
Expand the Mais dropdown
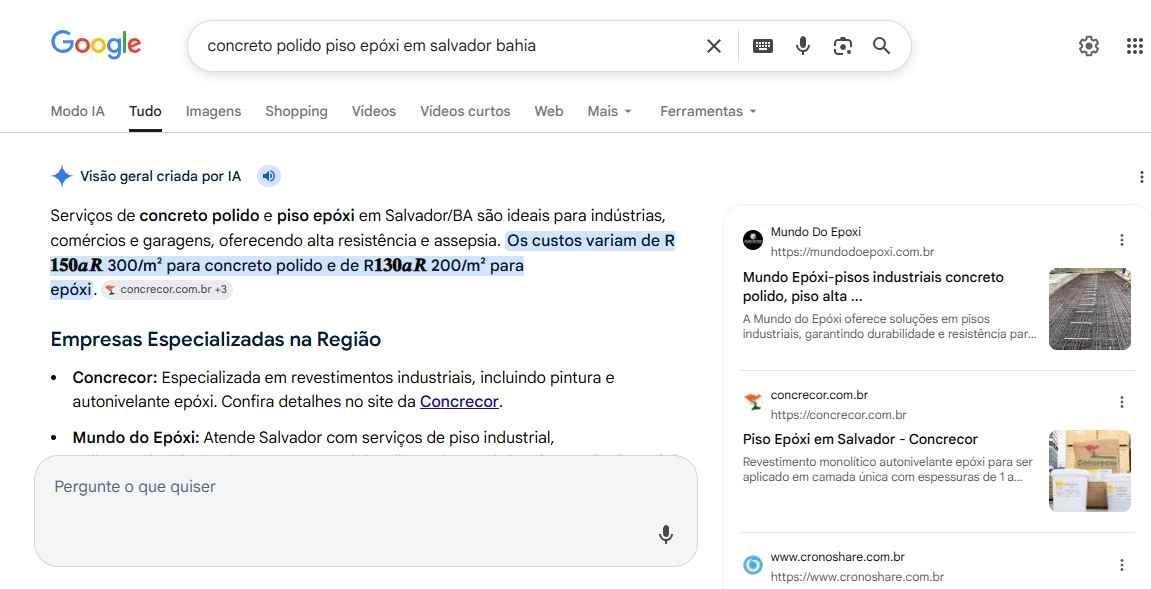pos(609,112)
